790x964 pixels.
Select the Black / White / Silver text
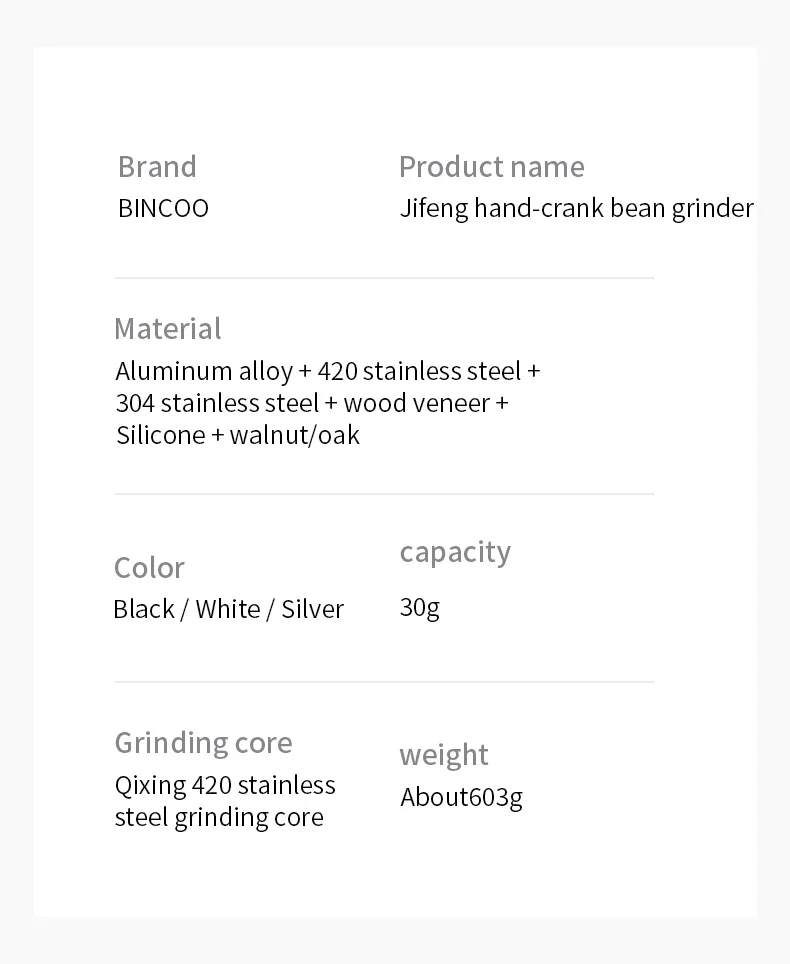coord(229,609)
